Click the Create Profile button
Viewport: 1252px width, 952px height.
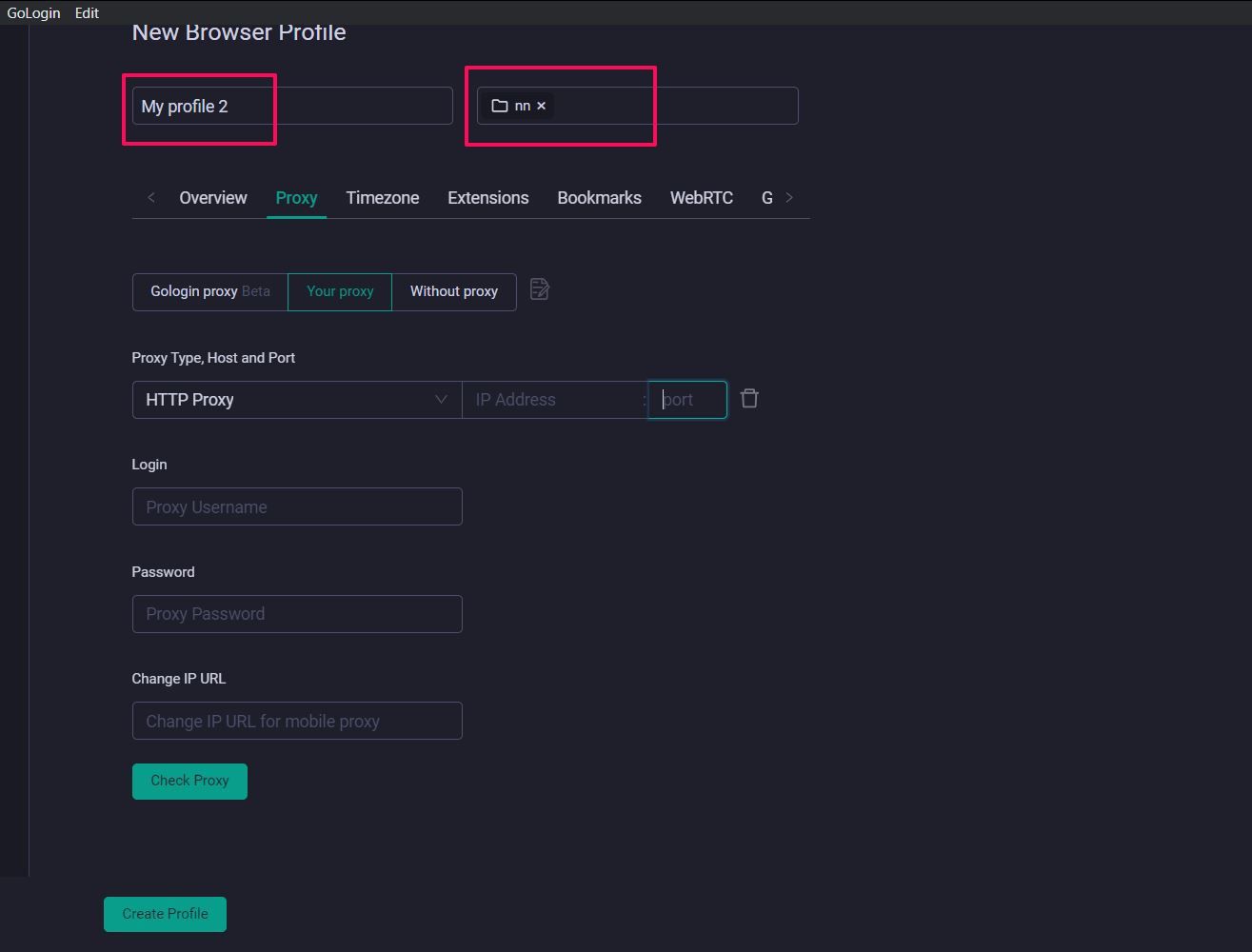[165, 914]
